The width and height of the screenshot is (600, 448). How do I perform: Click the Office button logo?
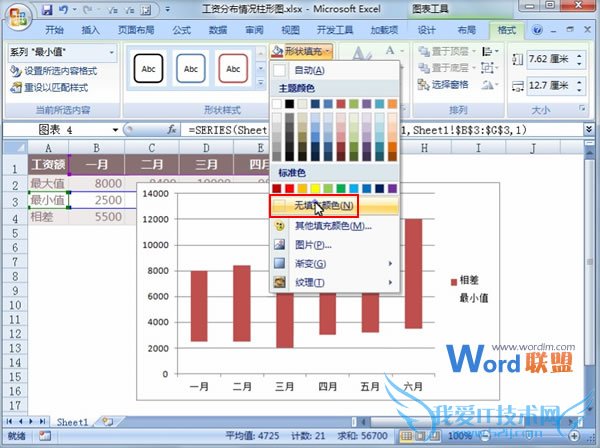pyautogui.click(x=18, y=17)
